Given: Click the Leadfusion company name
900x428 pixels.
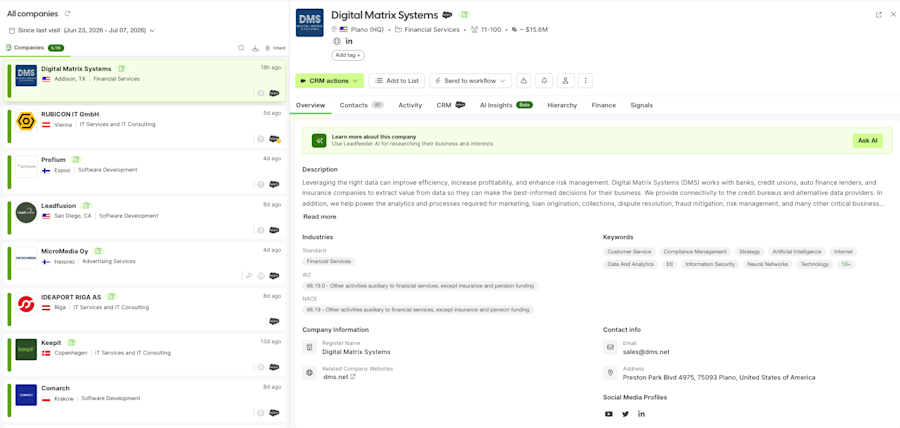Looking at the screenshot, I should point(59,205).
